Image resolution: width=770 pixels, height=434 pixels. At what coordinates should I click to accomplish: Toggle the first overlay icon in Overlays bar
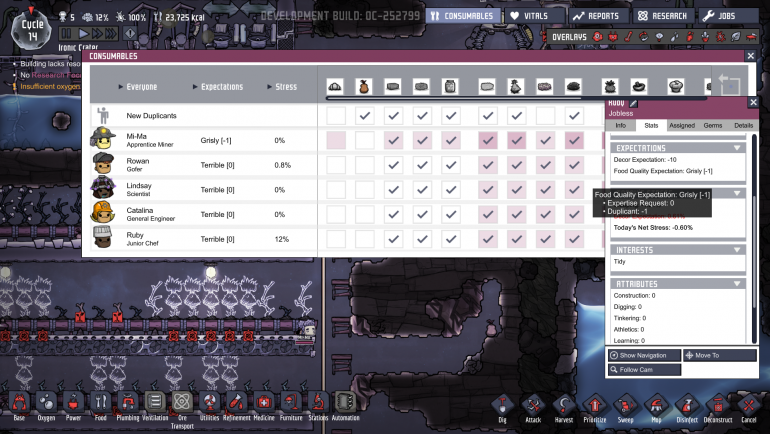tap(597, 37)
